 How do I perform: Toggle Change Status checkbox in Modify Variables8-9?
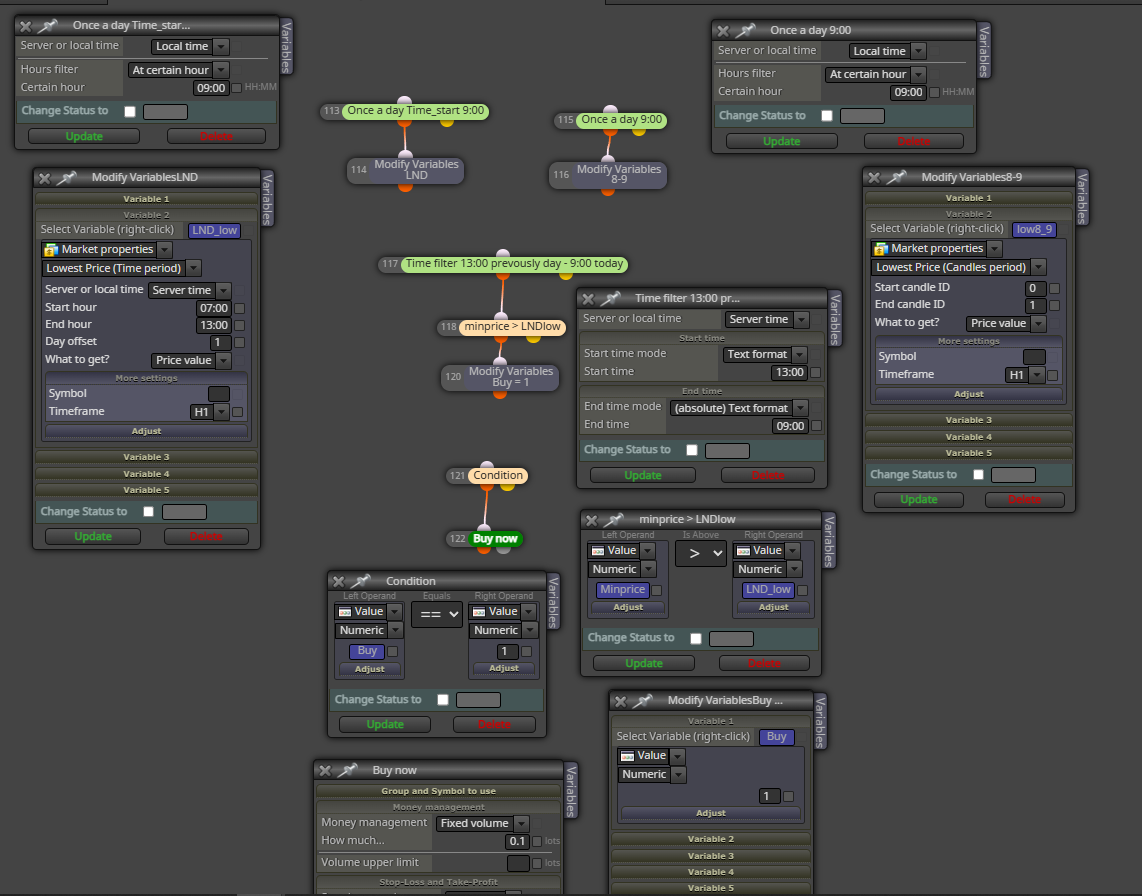tap(978, 475)
